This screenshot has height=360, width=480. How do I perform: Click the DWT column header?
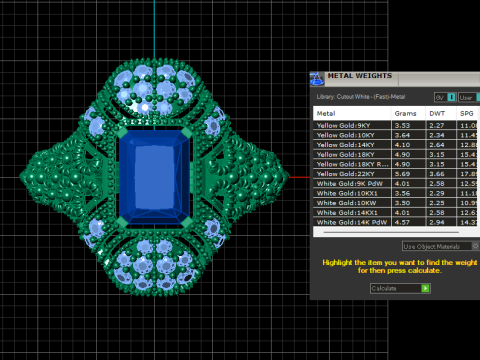tap(441, 113)
